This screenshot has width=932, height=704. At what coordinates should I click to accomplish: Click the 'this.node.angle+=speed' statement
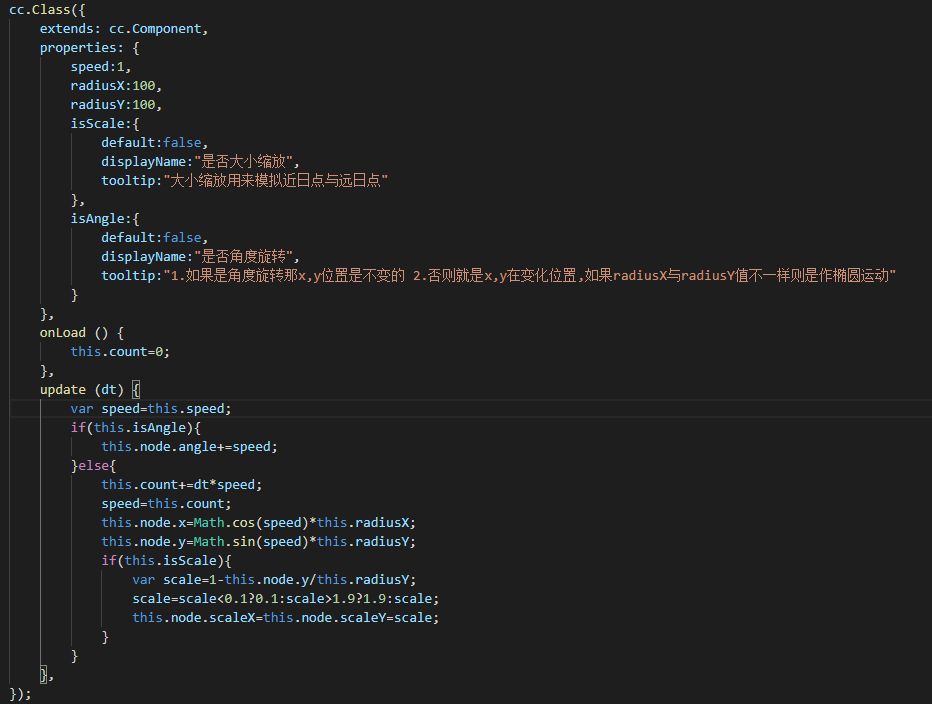pyautogui.click(x=189, y=446)
